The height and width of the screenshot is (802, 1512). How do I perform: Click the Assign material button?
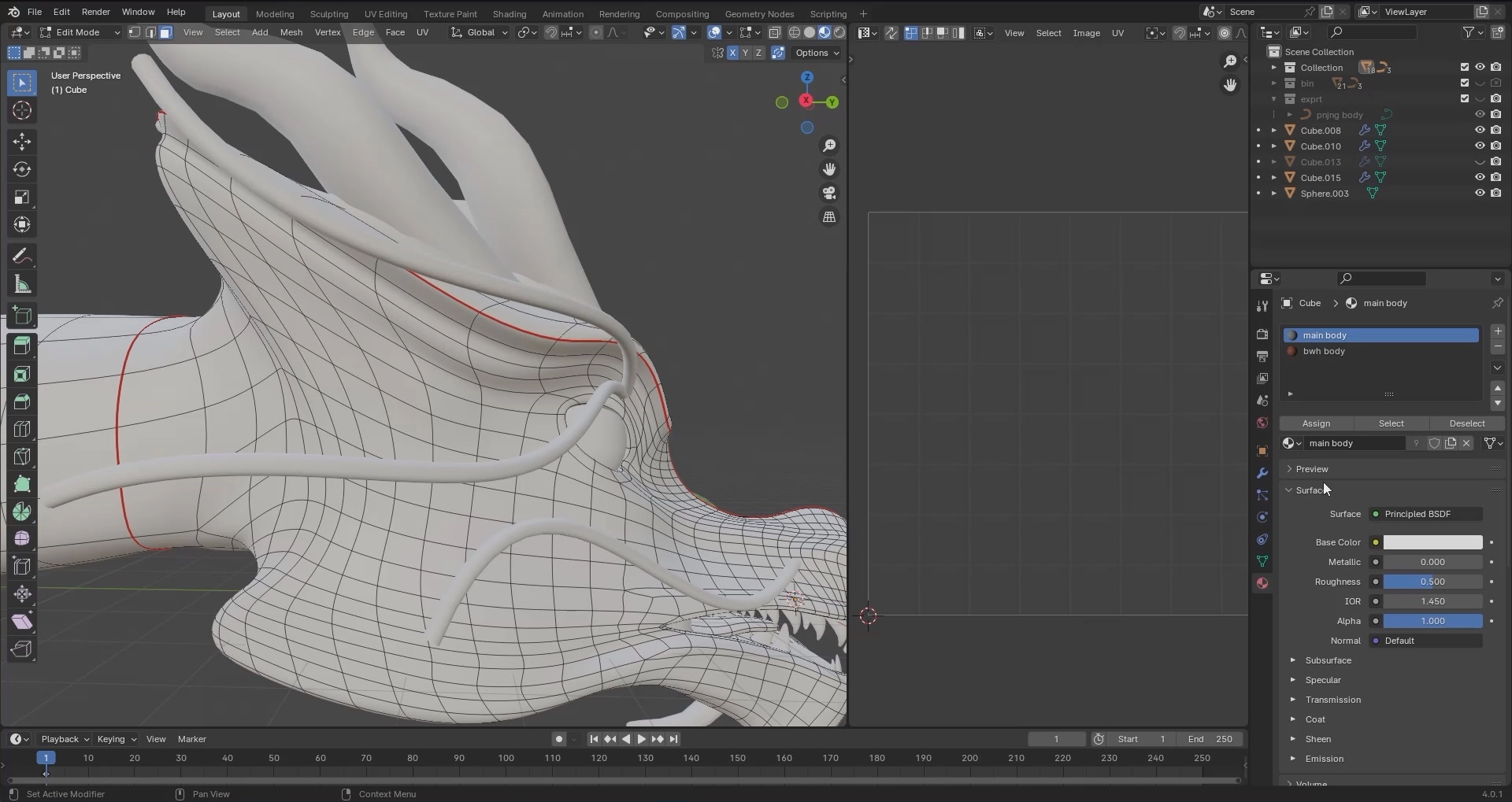(x=1316, y=423)
